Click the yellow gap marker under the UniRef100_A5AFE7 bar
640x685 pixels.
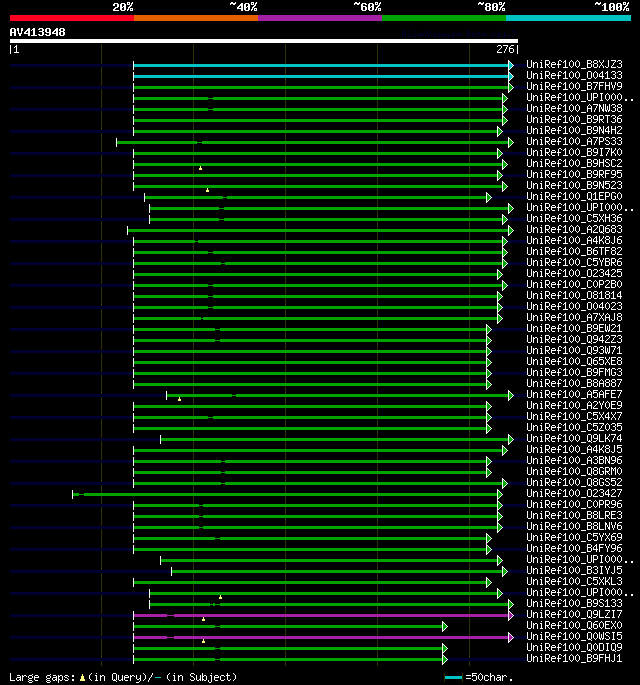[x=180, y=399]
